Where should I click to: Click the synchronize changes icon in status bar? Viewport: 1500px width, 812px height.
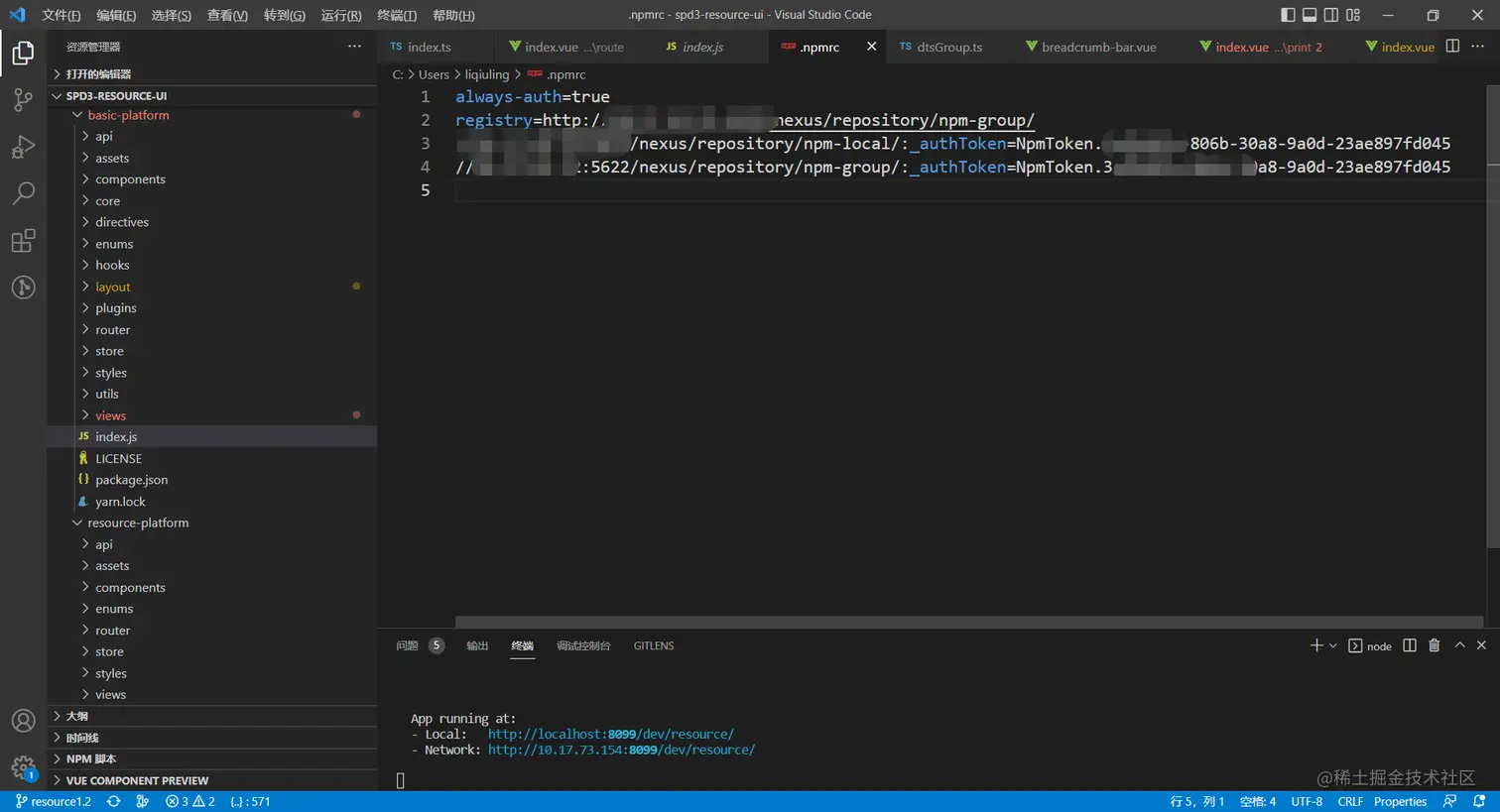[114, 801]
